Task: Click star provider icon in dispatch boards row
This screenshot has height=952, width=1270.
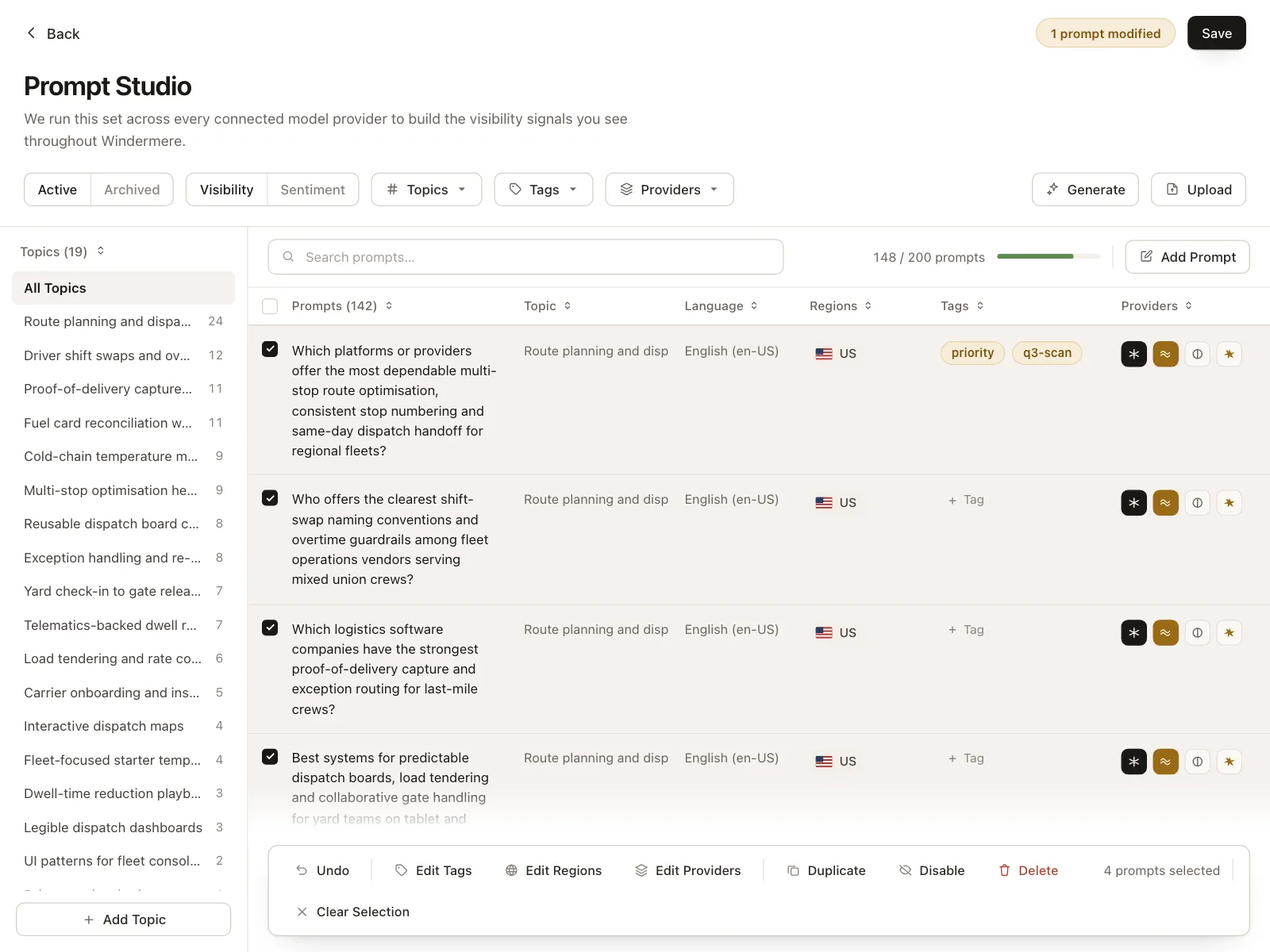Action: [x=1229, y=762]
